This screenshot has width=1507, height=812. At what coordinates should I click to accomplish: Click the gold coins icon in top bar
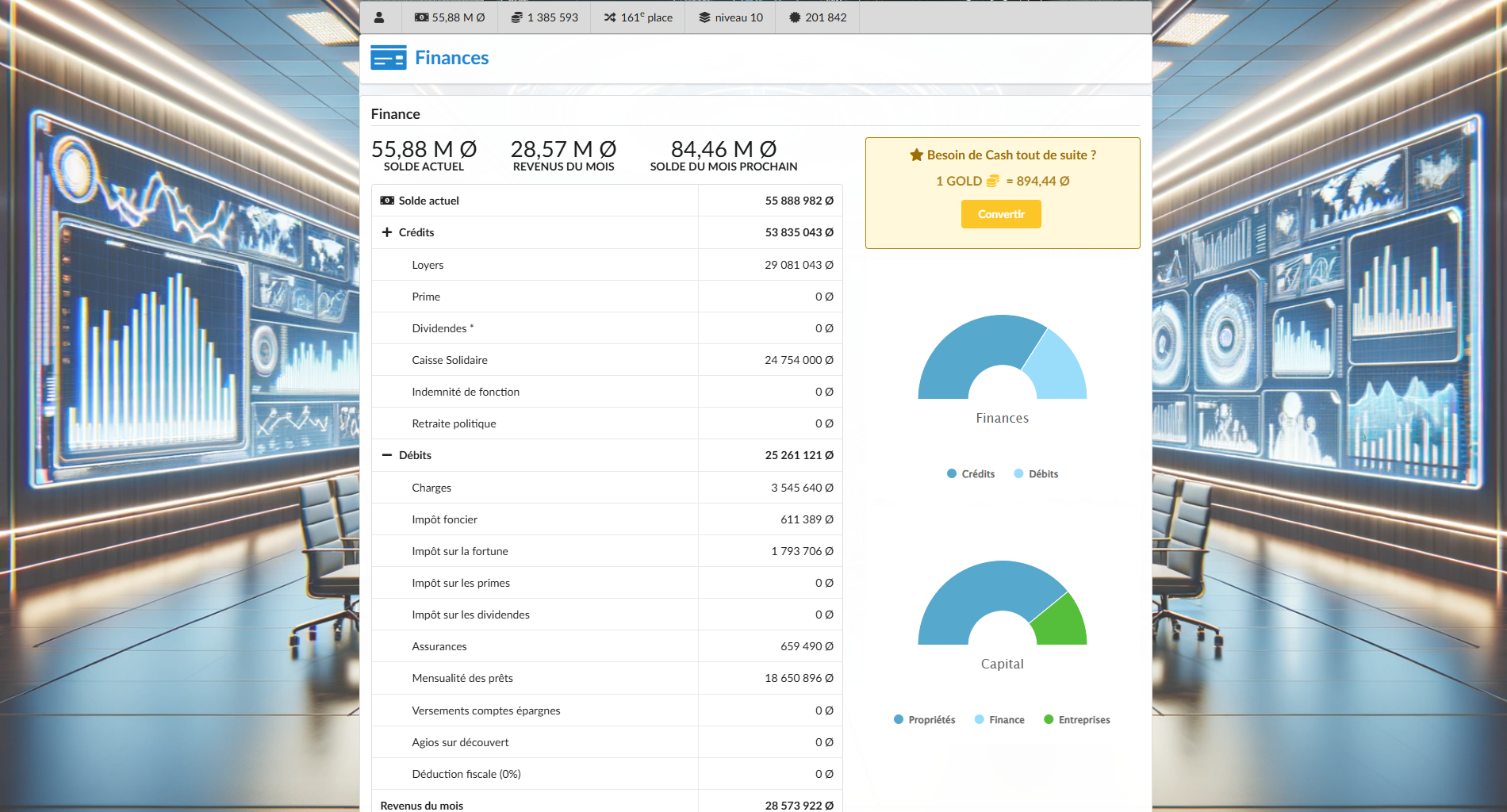point(516,17)
